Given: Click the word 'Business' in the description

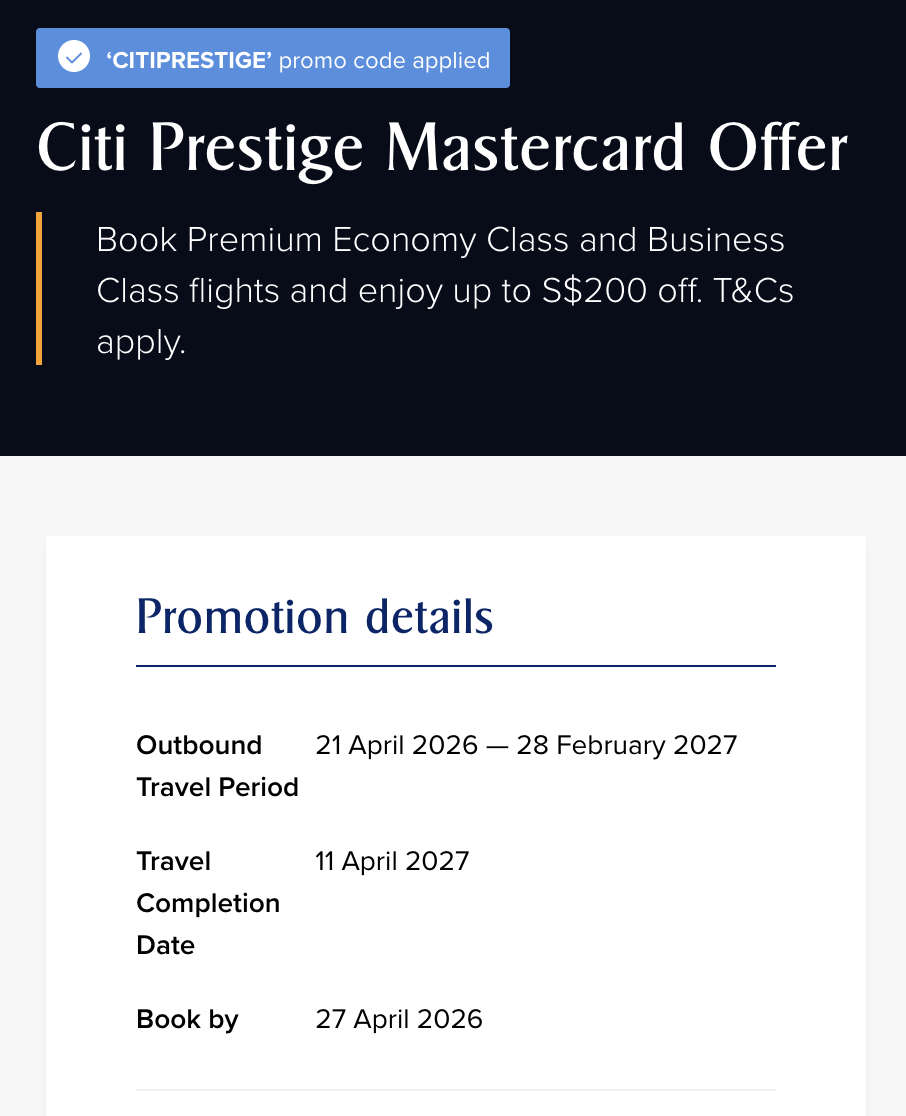Looking at the screenshot, I should point(716,240).
